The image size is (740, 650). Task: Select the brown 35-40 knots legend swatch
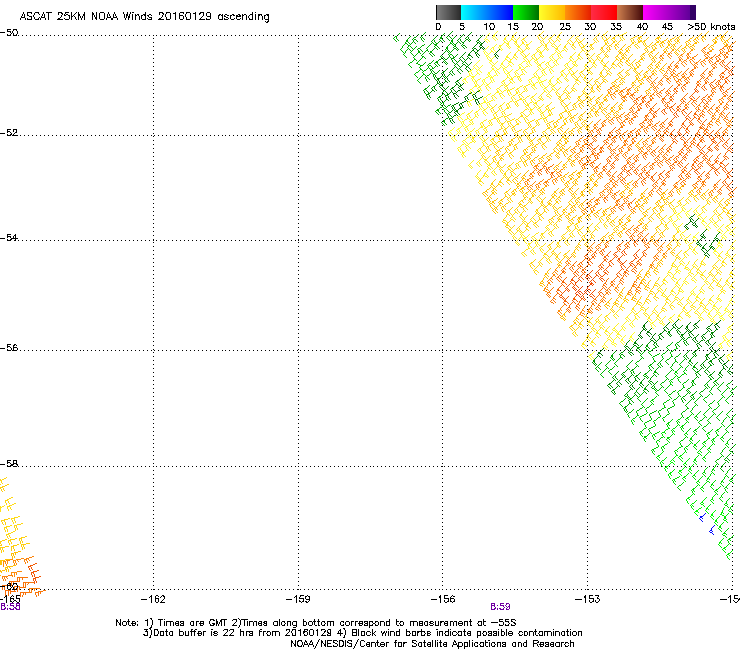click(x=630, y=12)
